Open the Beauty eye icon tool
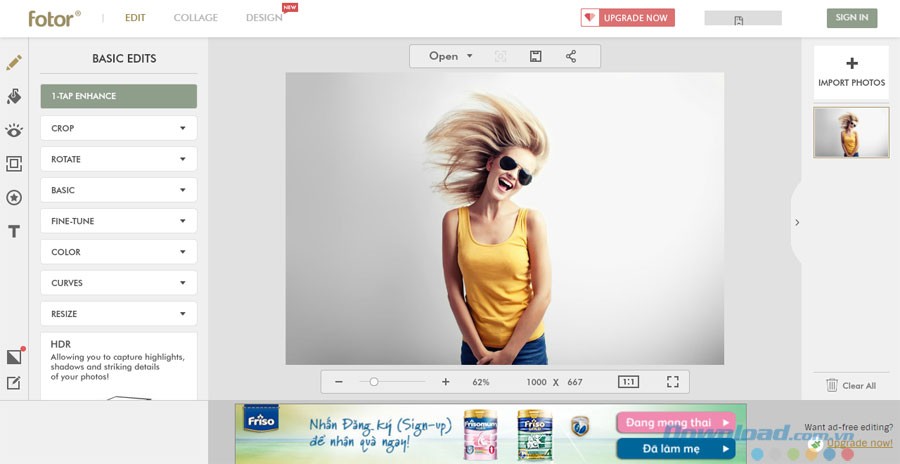The height and width of the screenshot is (464, 900). [14, 130]
